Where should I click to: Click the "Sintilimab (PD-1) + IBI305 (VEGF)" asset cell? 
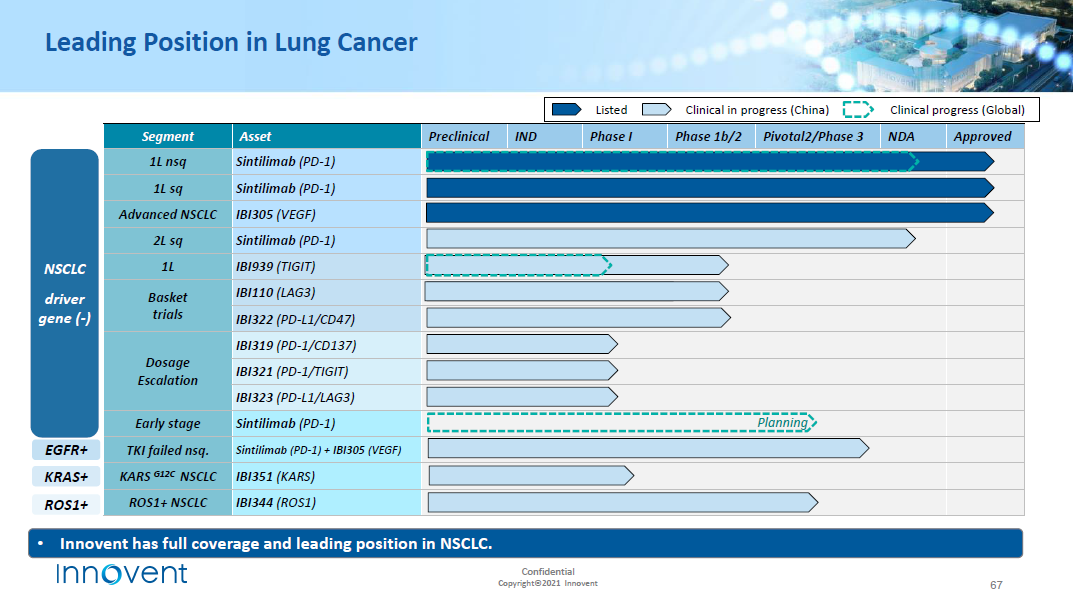[326, 450]
